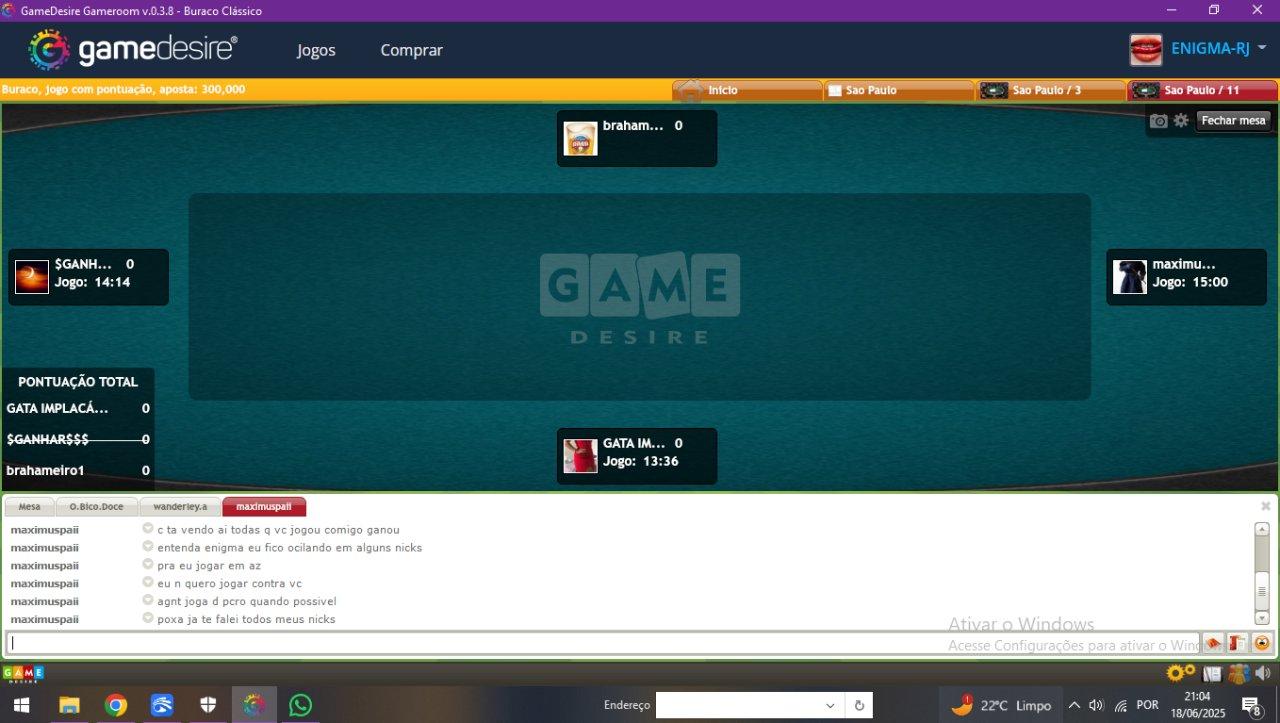Screen dimensions: 1280x723
Task: Click the GameDesire logo
Action: tap(133, 50)
